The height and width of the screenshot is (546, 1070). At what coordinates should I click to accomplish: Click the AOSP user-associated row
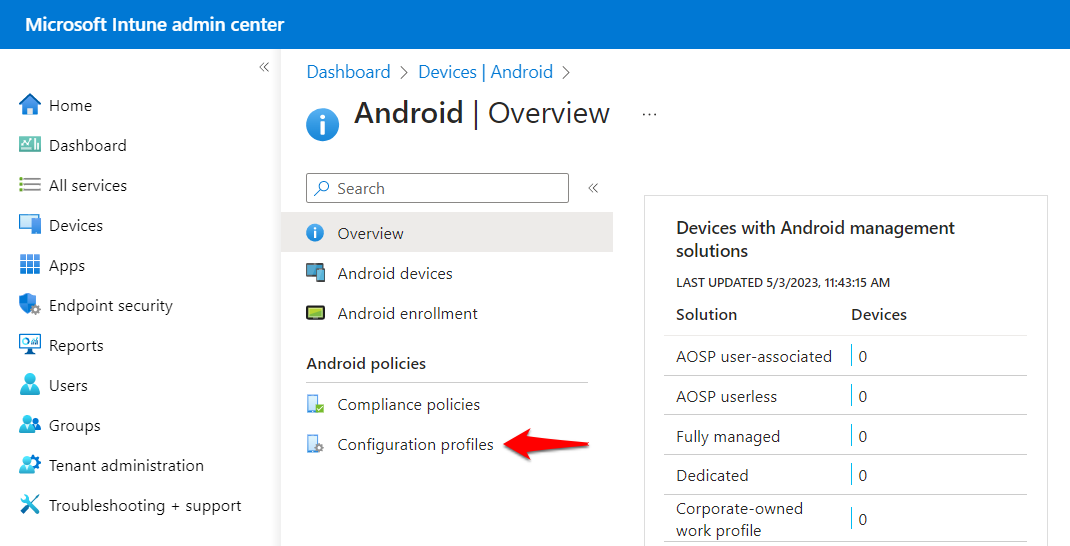pos(845,356)
